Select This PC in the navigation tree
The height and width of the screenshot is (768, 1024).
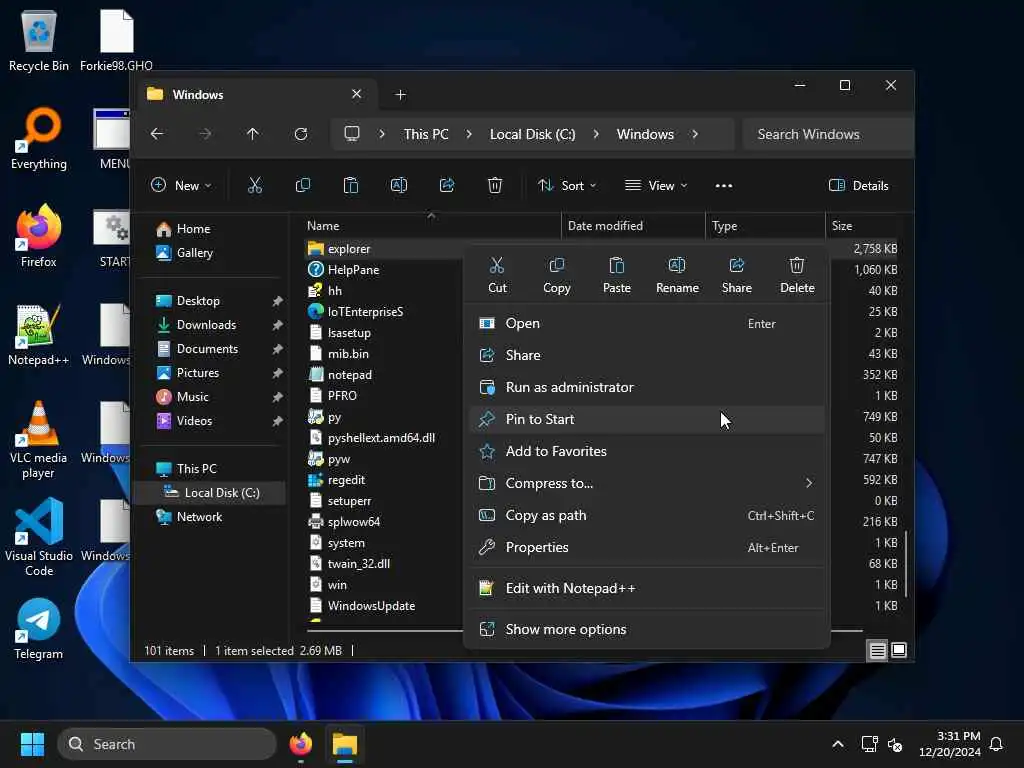click(196, 469)
